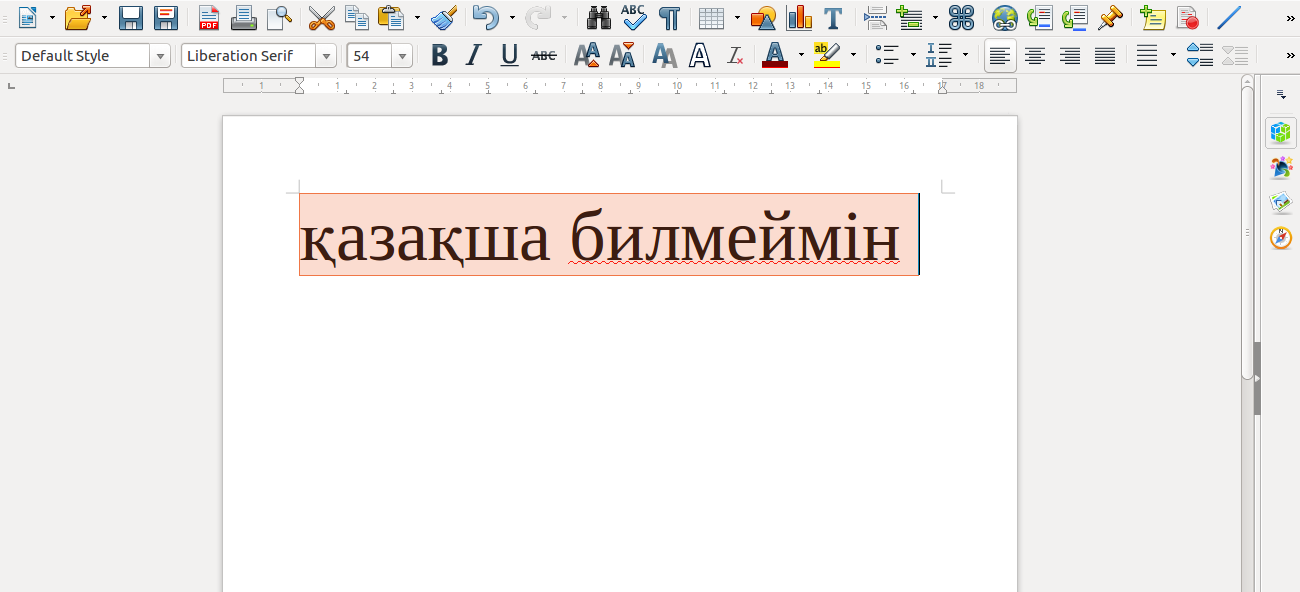The height and width of the screenshot is (592, 1300).
Task: Toggle Italic formatting
Action: coord(474,56)
